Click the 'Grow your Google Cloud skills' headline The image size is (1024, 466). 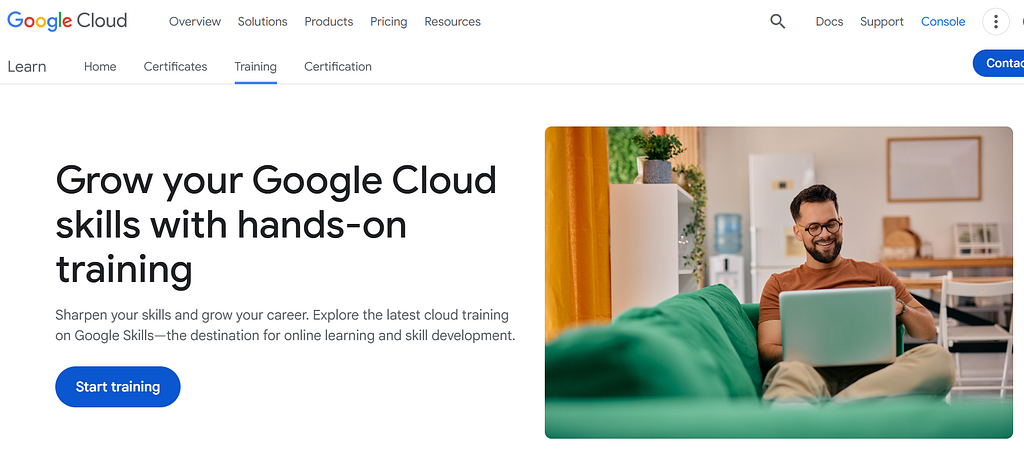pyautogui.click(x=276, y=225)
